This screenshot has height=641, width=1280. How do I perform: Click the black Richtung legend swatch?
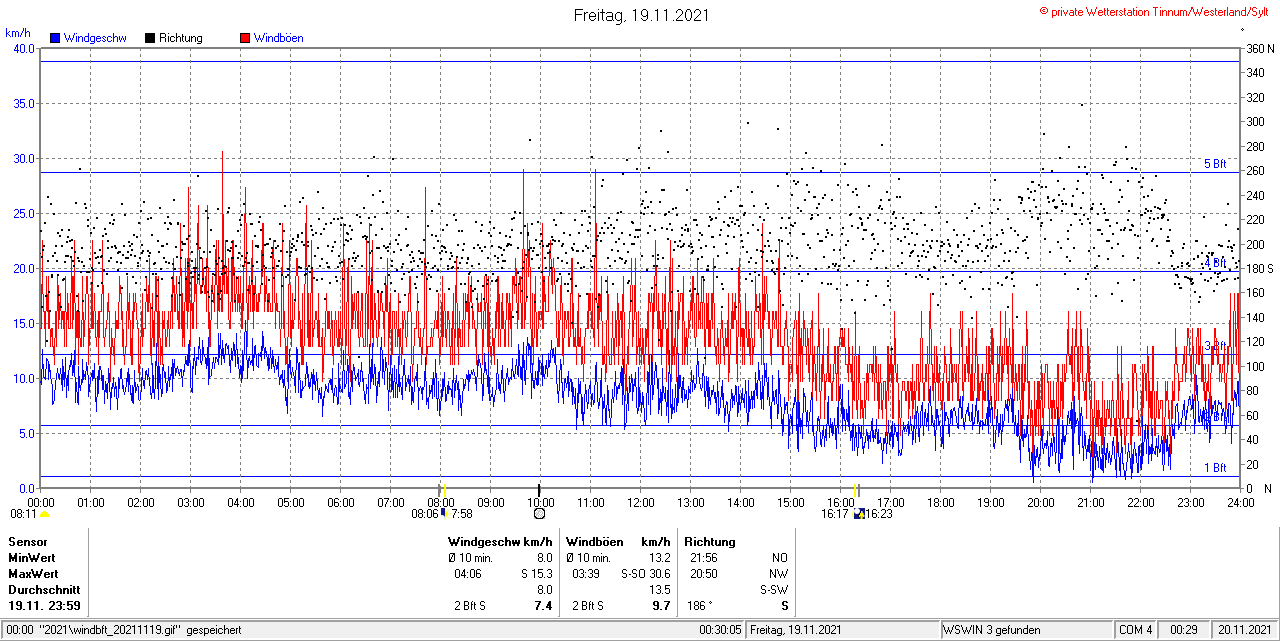click(x=150, y=38)
